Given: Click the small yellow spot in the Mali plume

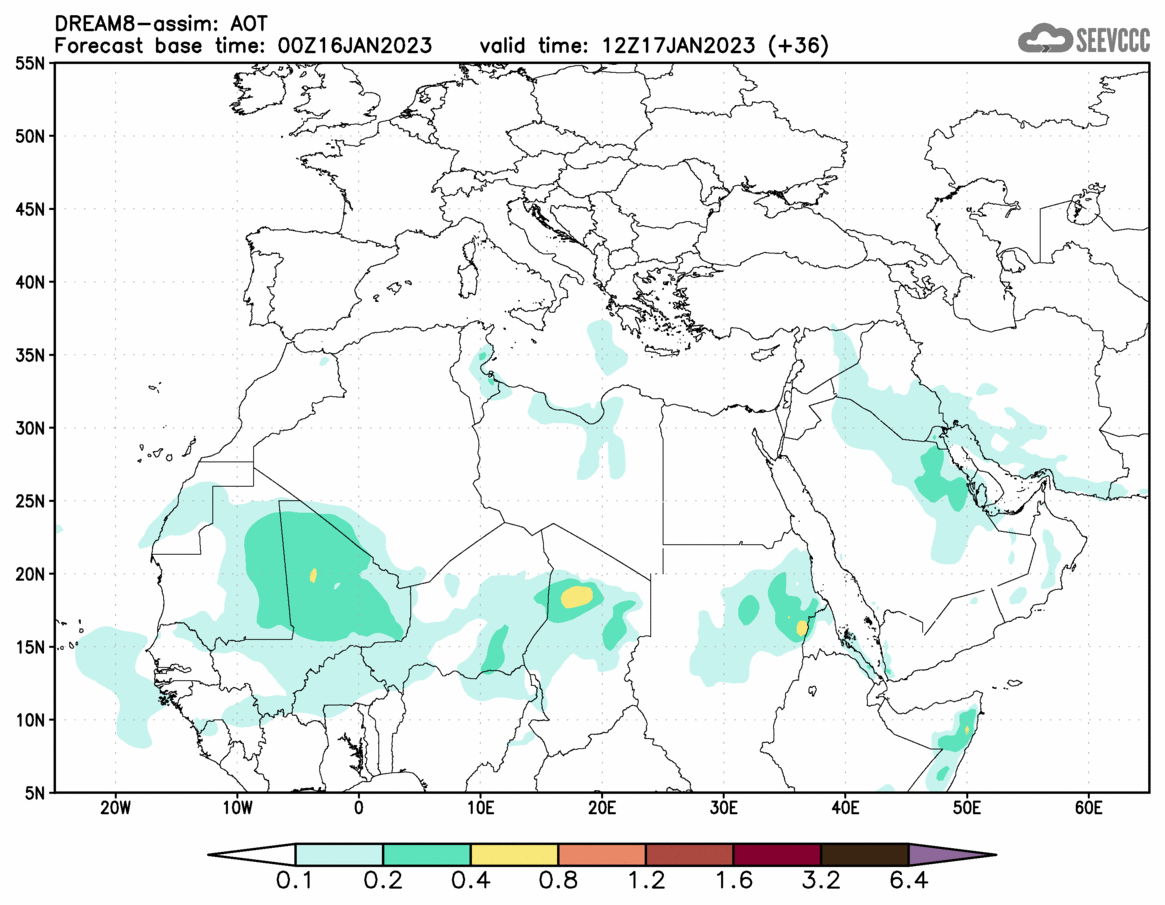Looking at the screenshot, I should pos(314,575).
